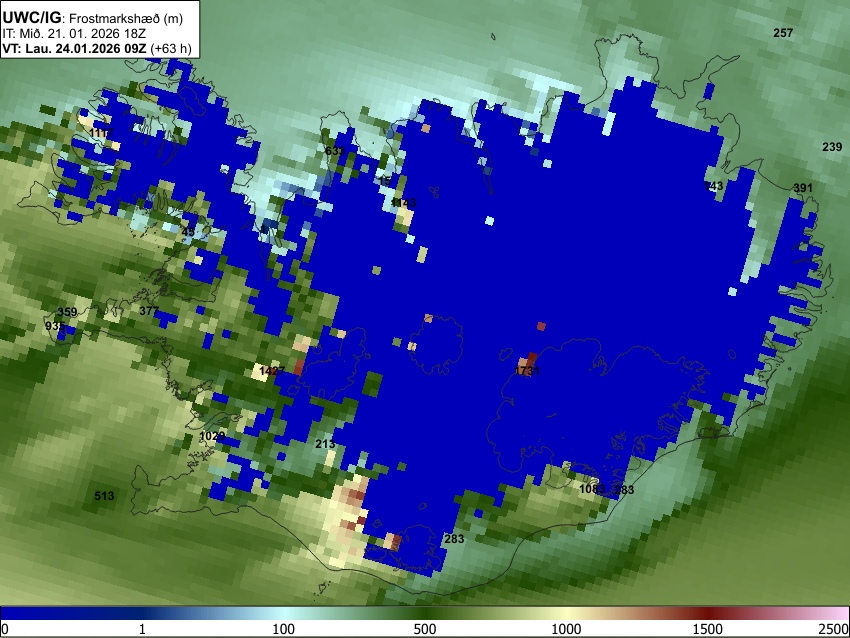The height and width of the screenshot is (638, 850).
Task: Click the "(+63 h)" forecast offset text
Action: pyautogui.click(x=170, y=48)
